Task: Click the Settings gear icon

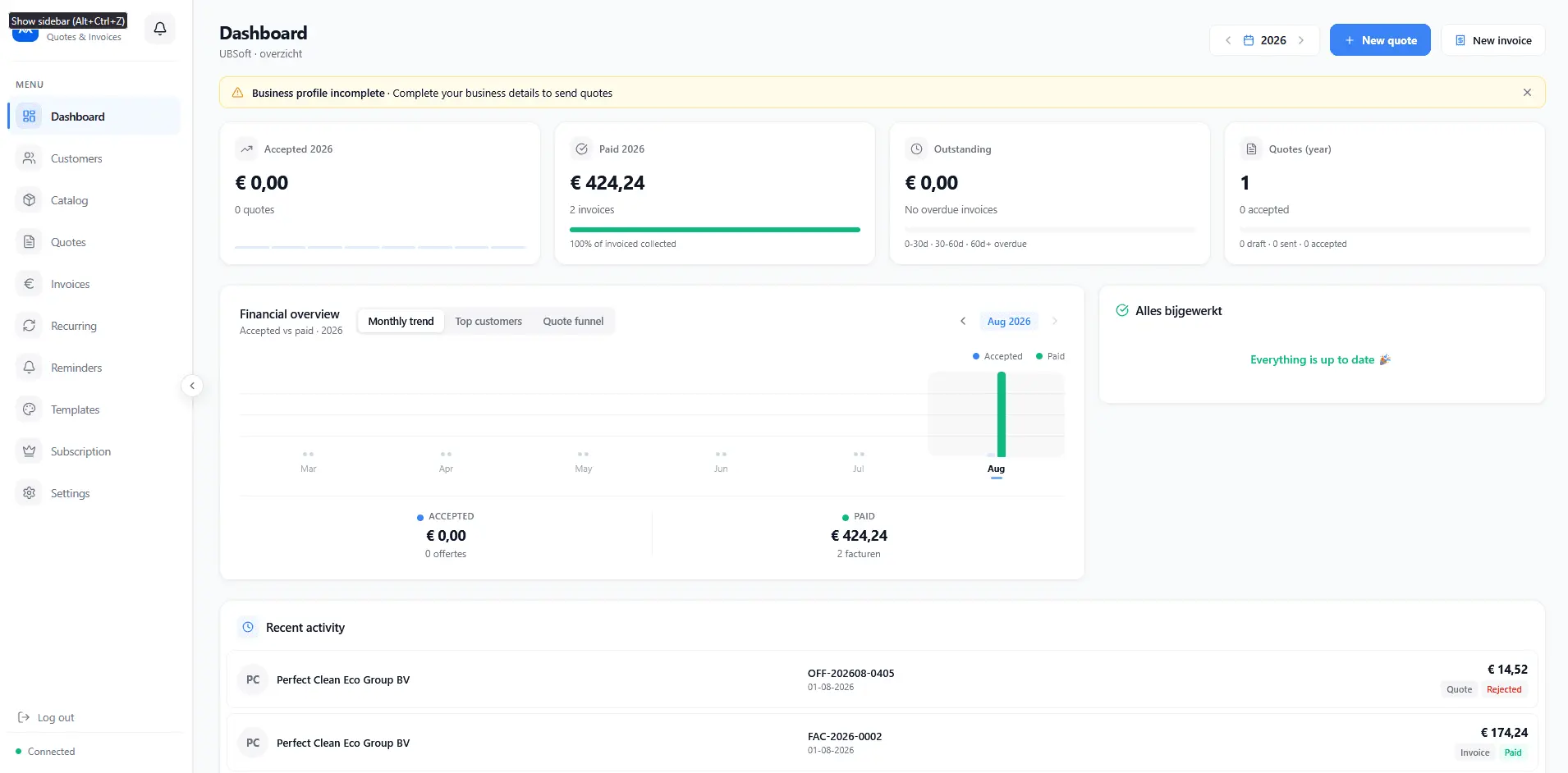Action: click(30, 493)
